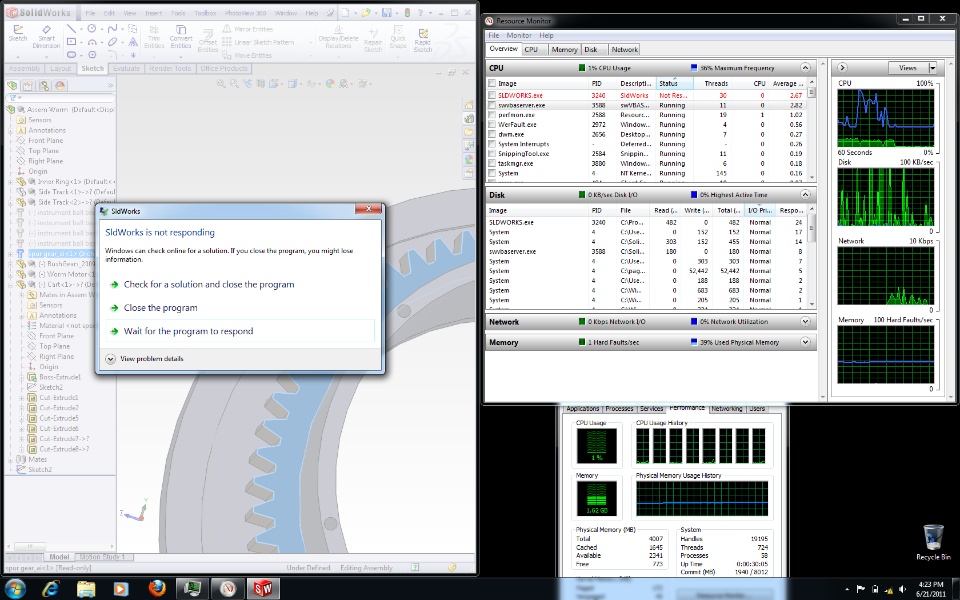This screenshot has height=600, width=960.
Task: Choose Close the program in the dialog
Action: [x=160, y=308]
